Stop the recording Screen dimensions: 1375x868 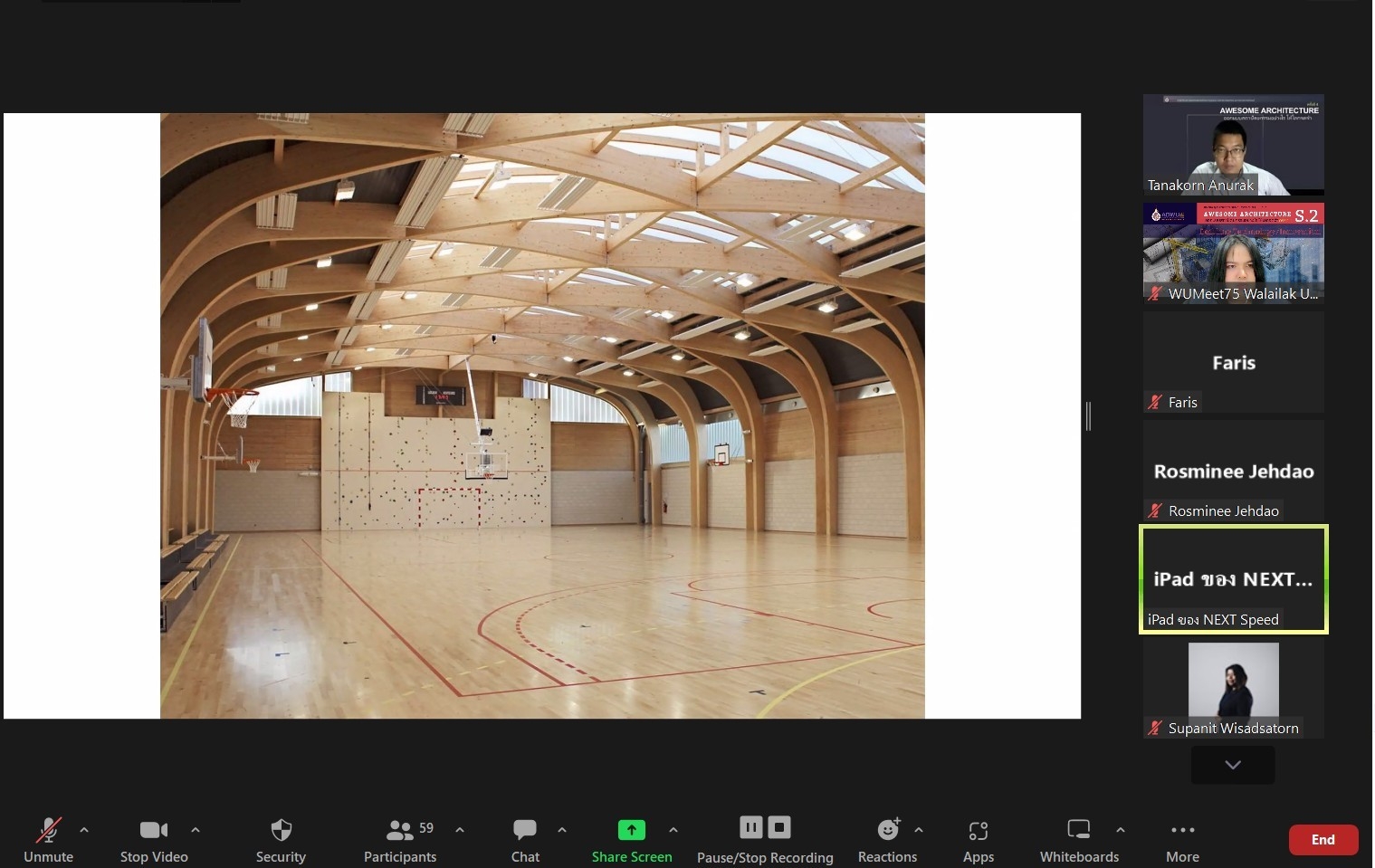point(779,827)
